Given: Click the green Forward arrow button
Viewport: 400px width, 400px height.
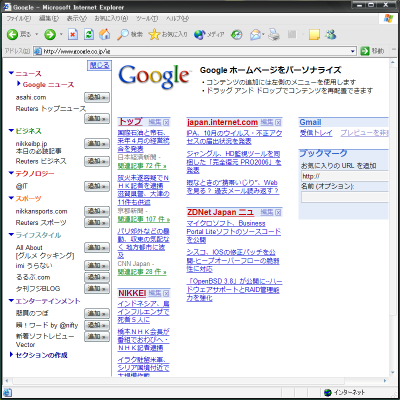Looking at the screenshot, I should [50, 34].
